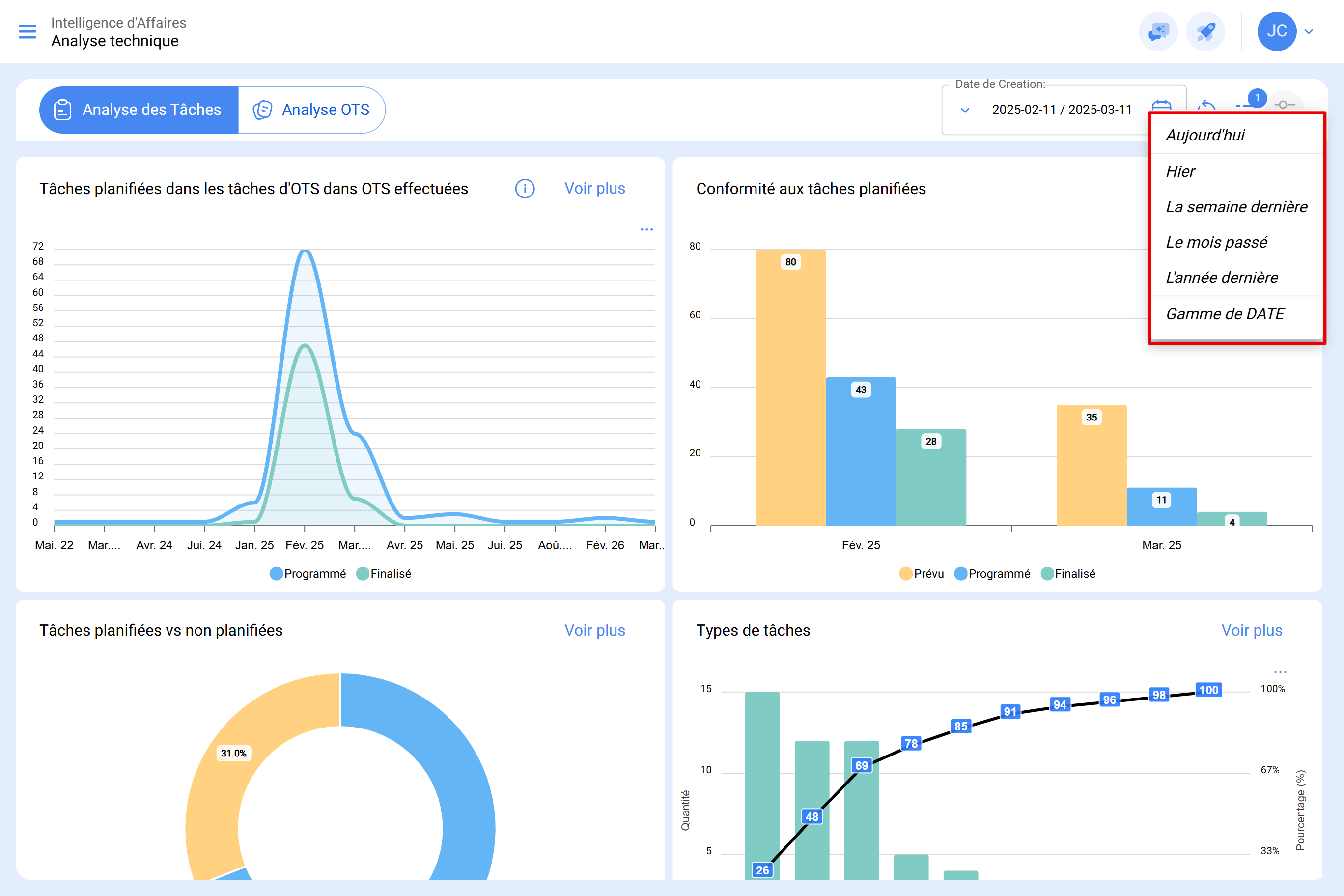
Task: Click the Pareto point labeled 96
Action: (1109, 700)
